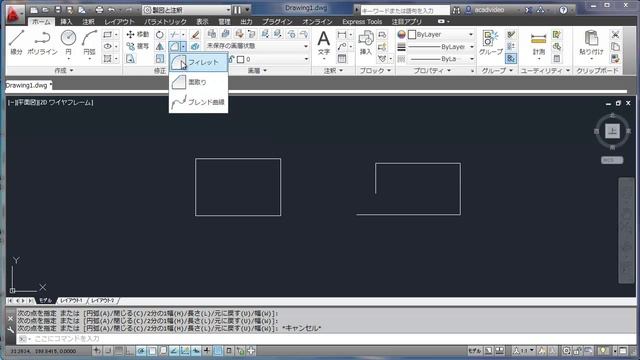Switch to the Output (出力) ribbon tab
This screenshot has height=360, width=640.
(x=246, y=22)
